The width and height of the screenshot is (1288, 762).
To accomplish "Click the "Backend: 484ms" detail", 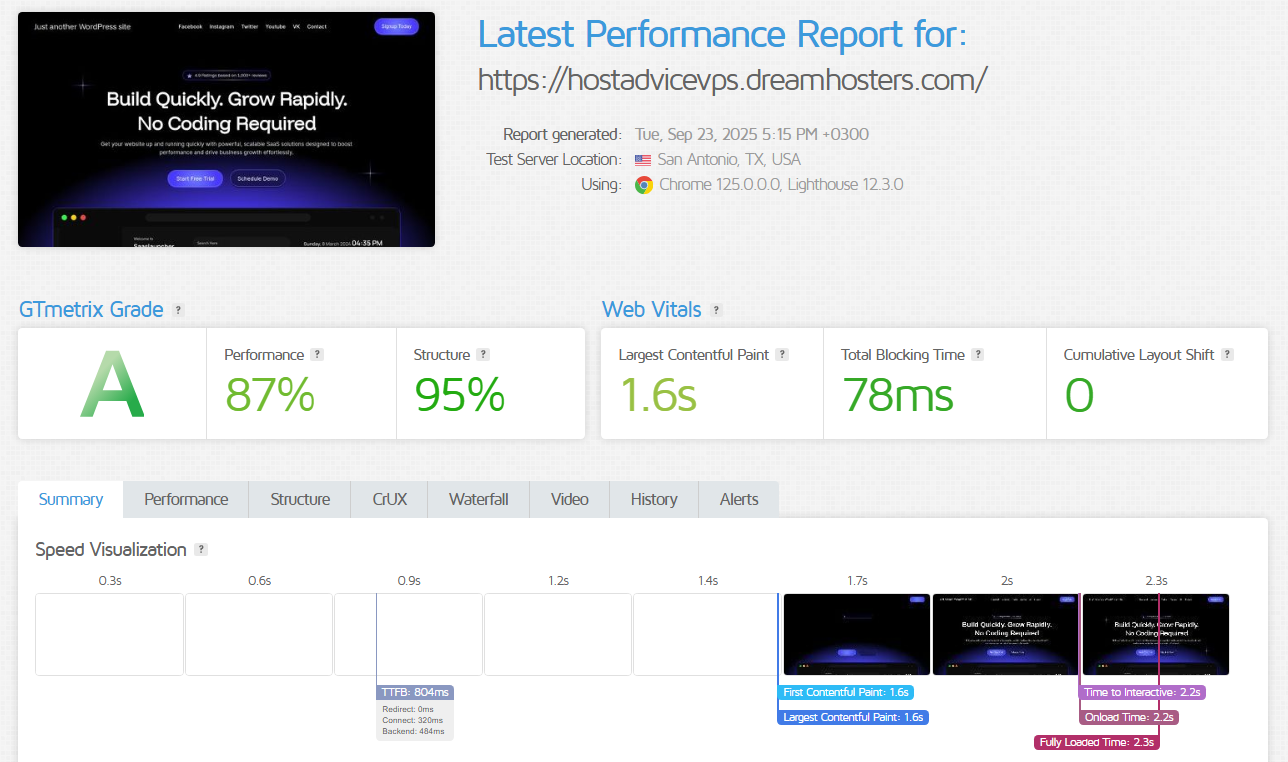I will pyautogui.click(x=413, y=731).
